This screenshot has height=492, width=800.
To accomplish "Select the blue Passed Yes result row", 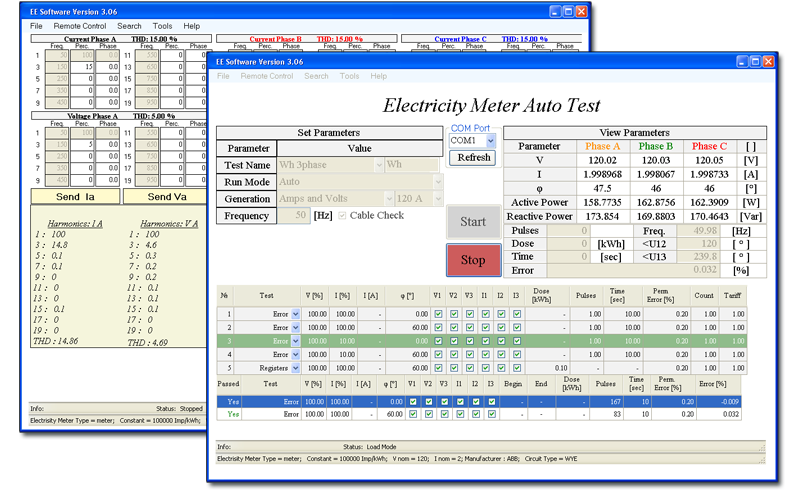I will (479, 402).
